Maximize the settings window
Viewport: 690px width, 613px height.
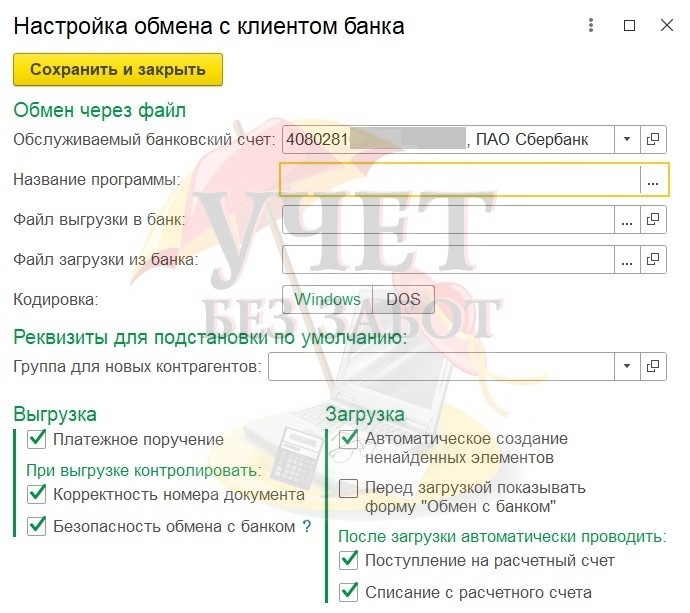click(x=629, y=25)
